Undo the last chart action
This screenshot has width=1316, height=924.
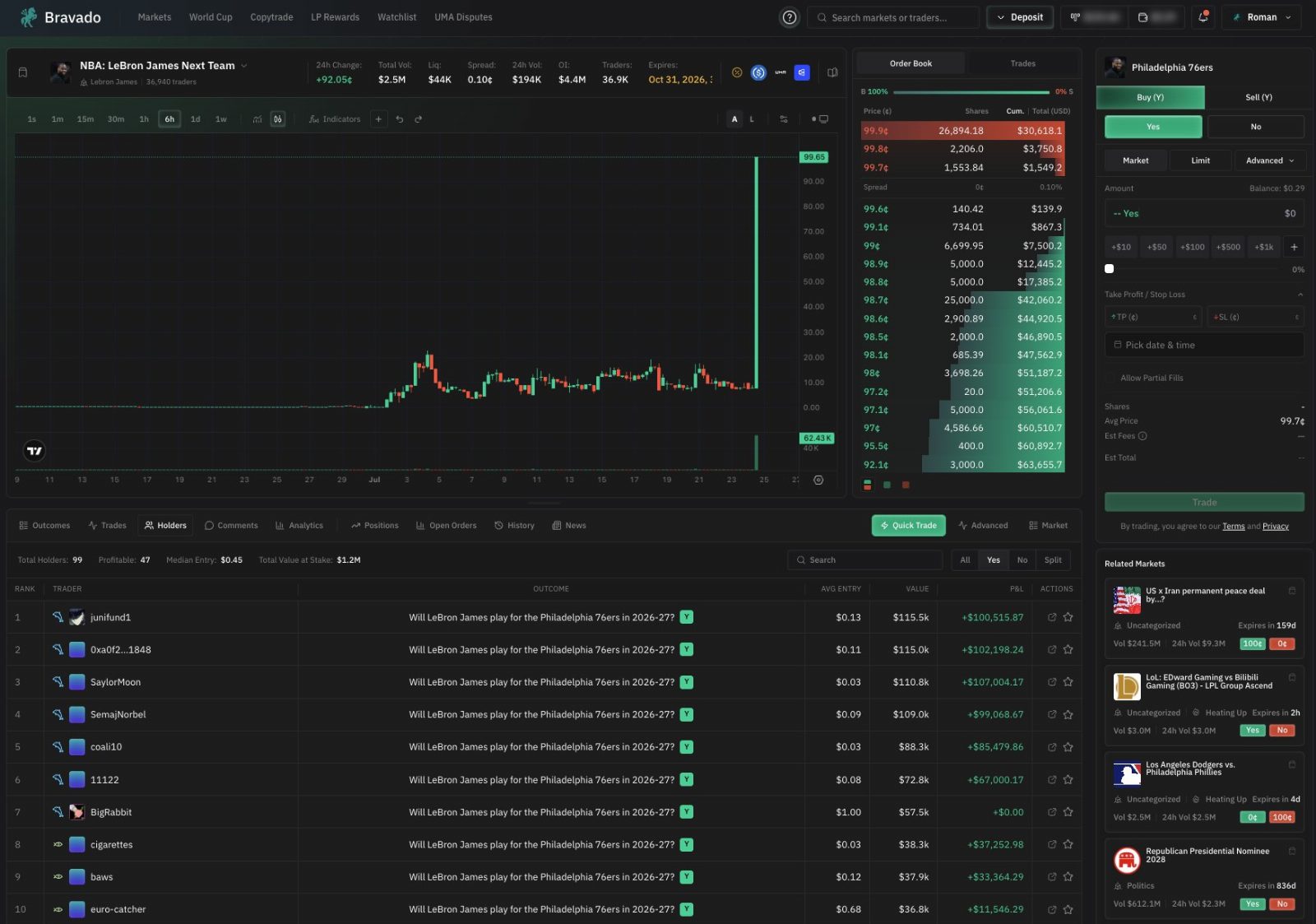click(400, 119)
